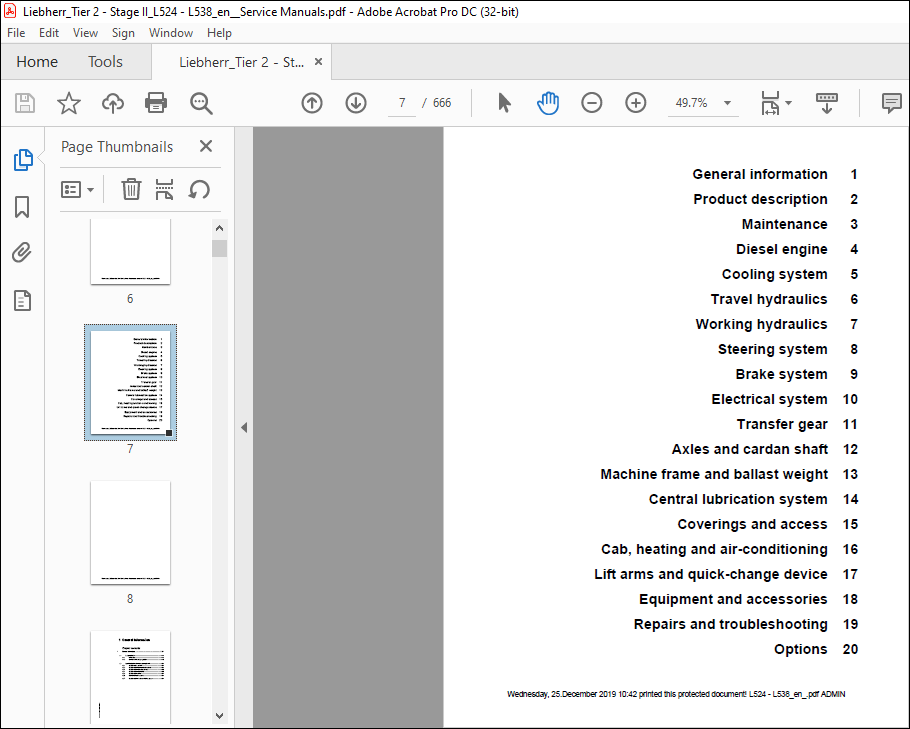Click the 'Maintenance' contents entry
910x729 pixels.
pyautogui.click(x=785, y=224)
